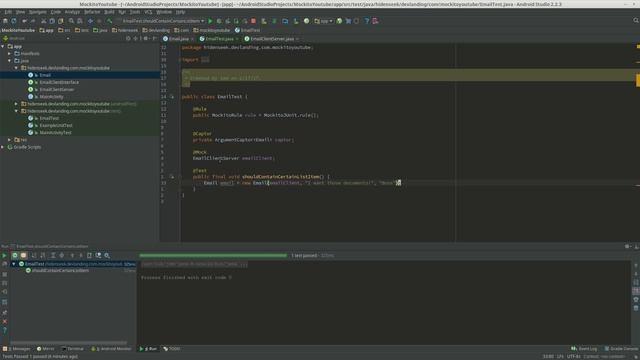Viewport: 640px width, 360px height.
Task: Click the Sync Project refresh icon in toolbar
Action: tap(14, 21)
